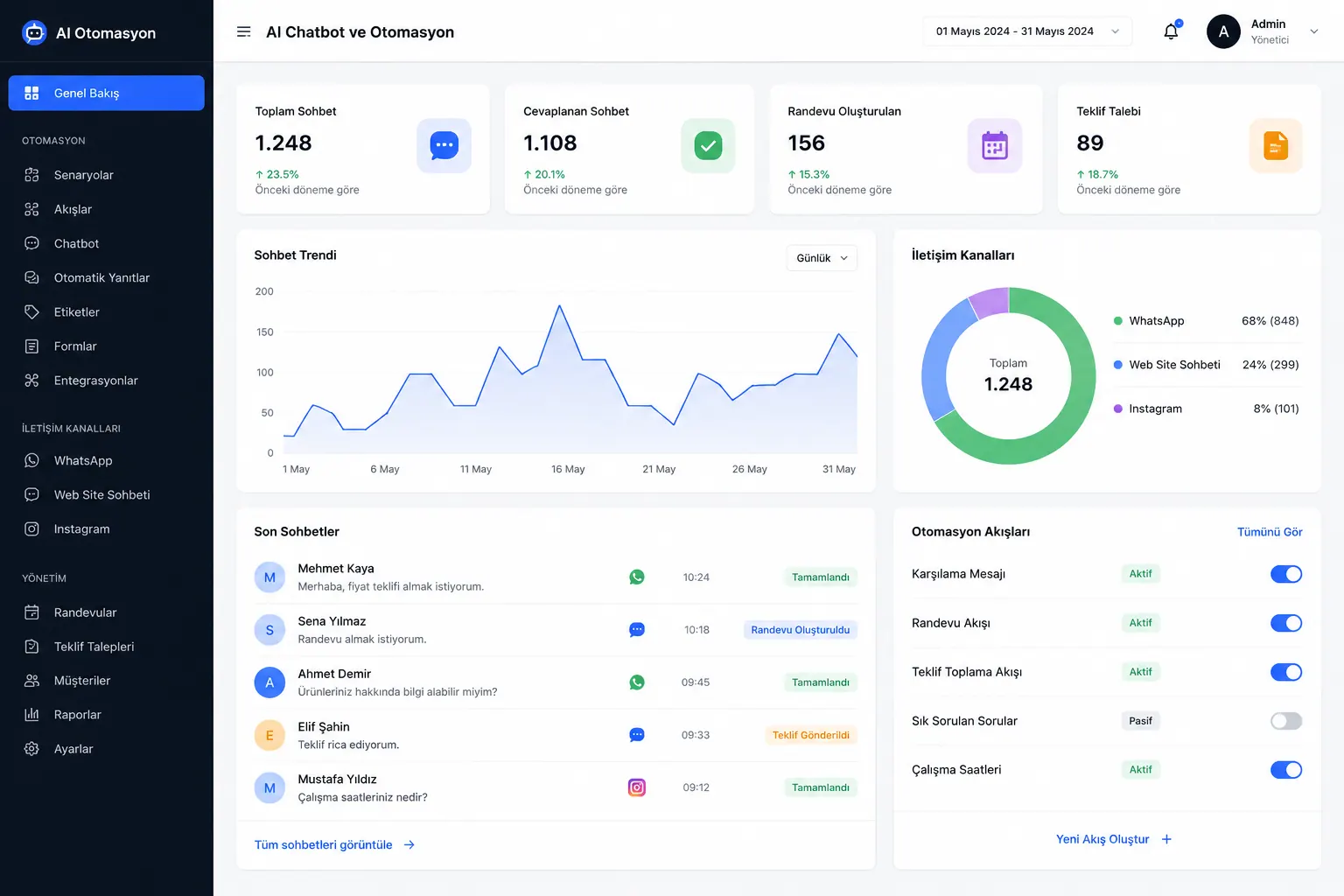
Task: Disable the Randevu Akışı toggle
Action: point(1286,623)
